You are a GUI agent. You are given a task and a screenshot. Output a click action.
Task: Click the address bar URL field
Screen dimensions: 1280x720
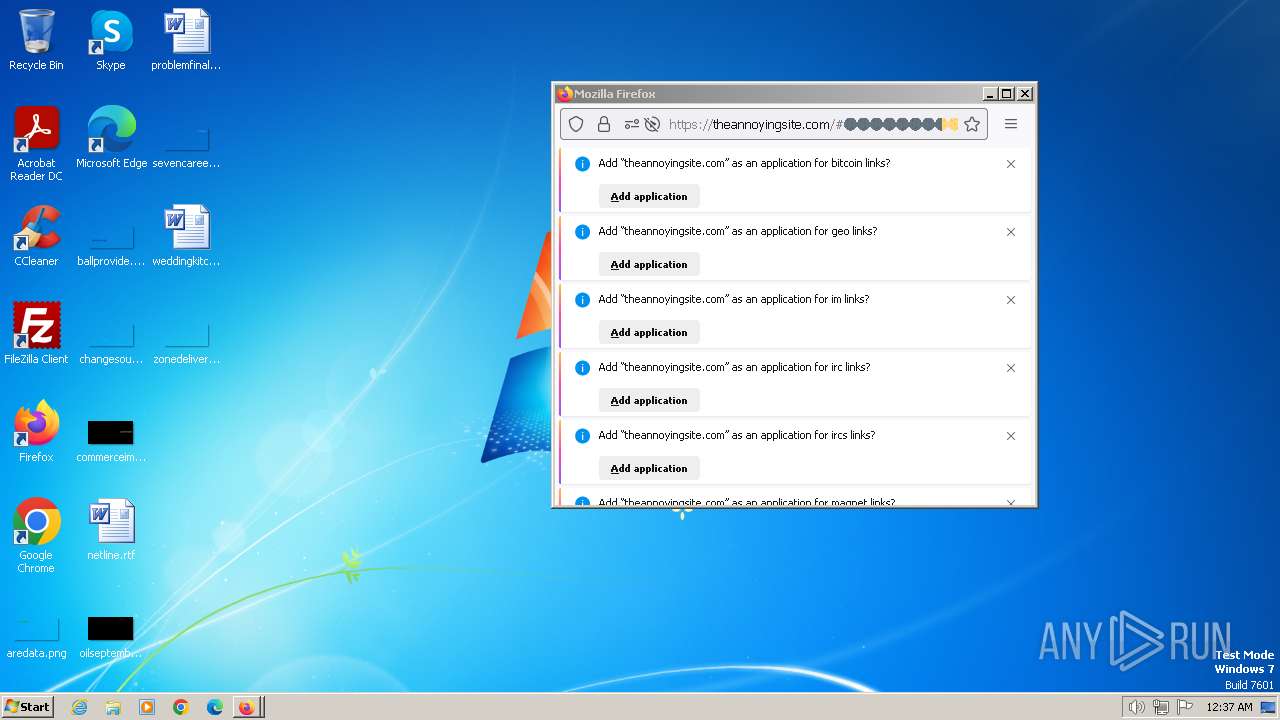pos(773,124)
